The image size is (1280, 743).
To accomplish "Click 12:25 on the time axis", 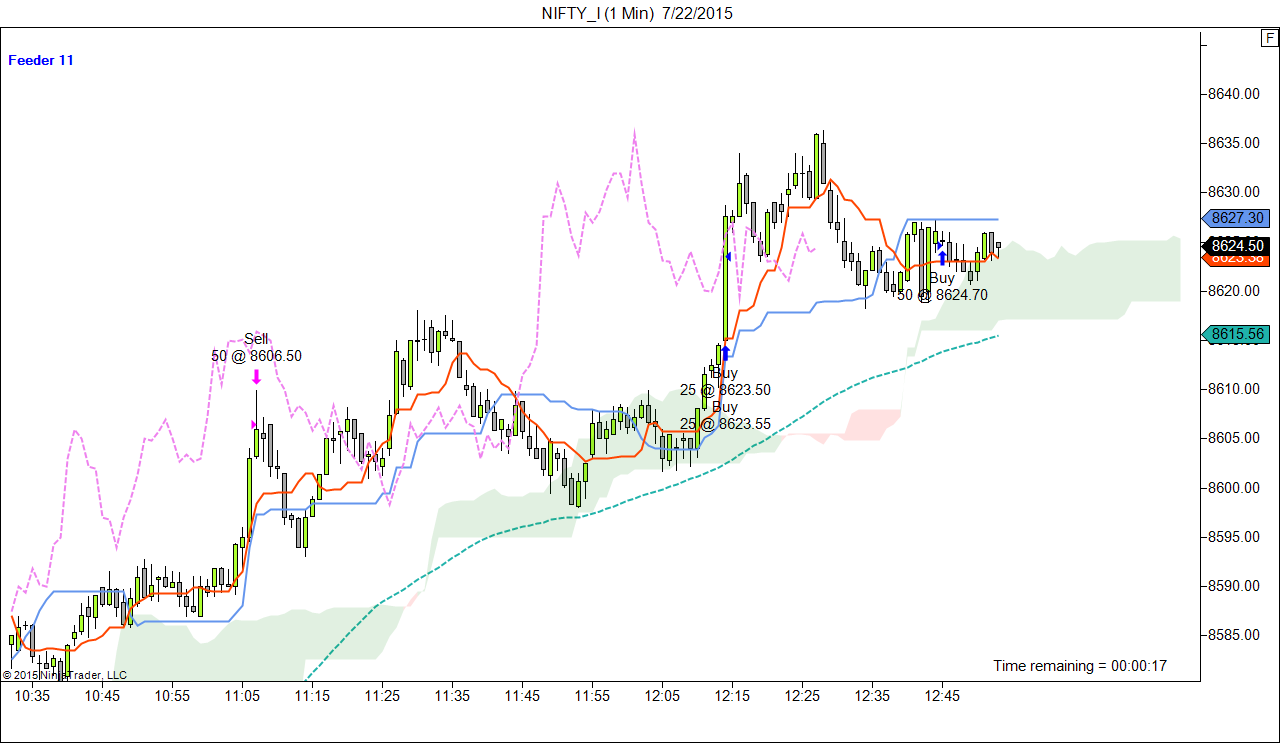I will tap(803, 695).
